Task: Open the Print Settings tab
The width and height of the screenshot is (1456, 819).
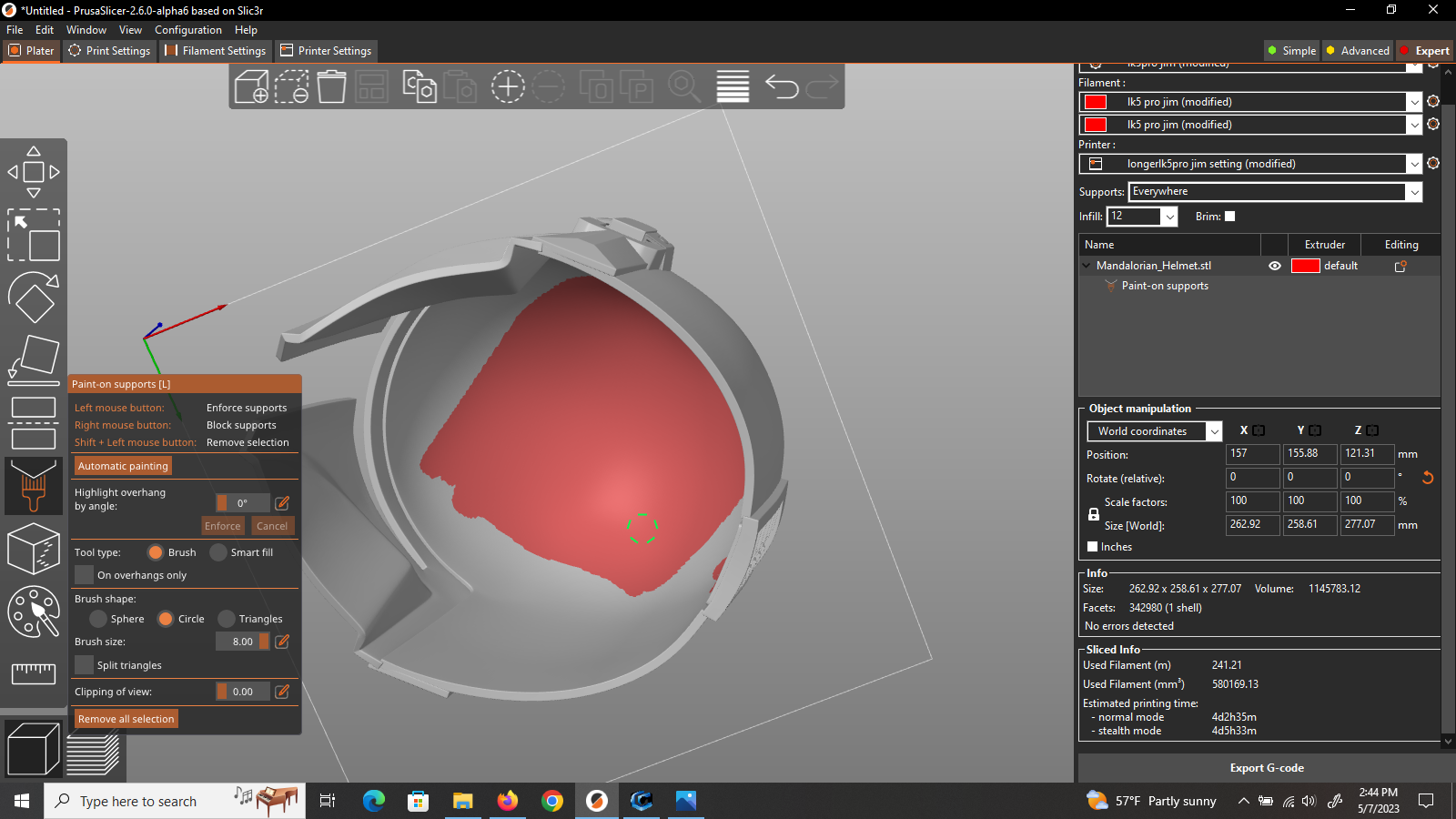Action: pyautogui.click(x=110, y=51)
